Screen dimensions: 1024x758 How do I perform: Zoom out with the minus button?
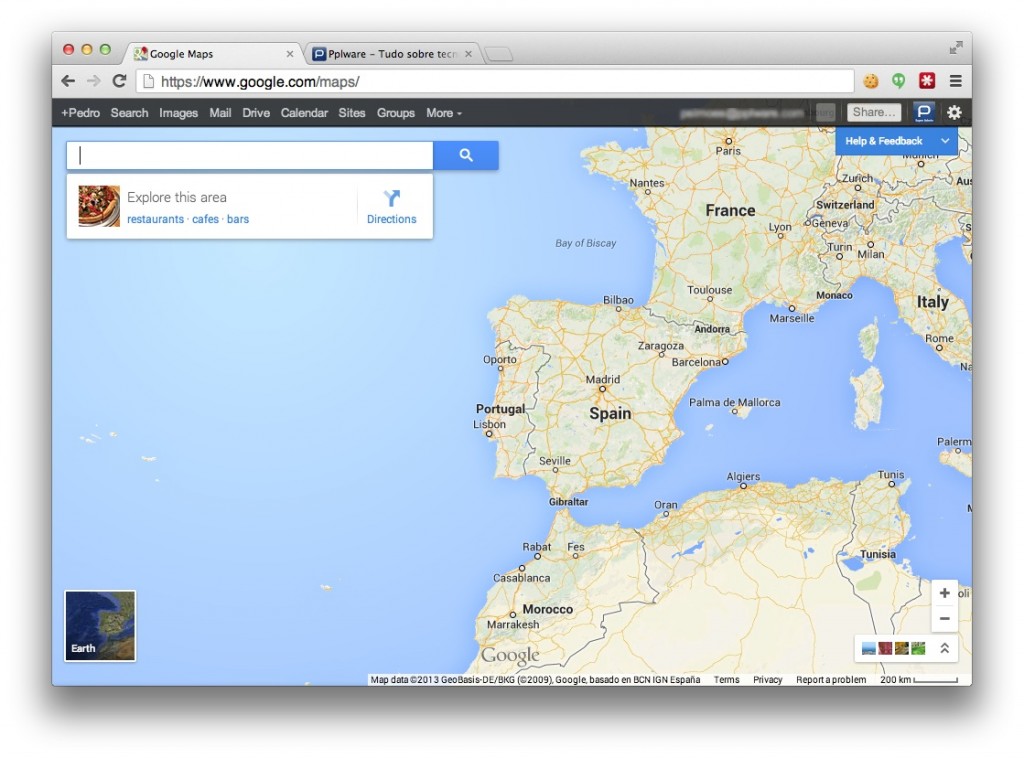[944, 618]
